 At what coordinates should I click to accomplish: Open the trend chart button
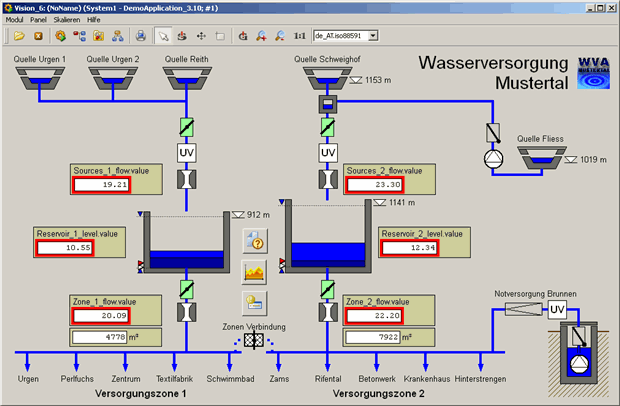pyautogui.click(x=254, y=272)
